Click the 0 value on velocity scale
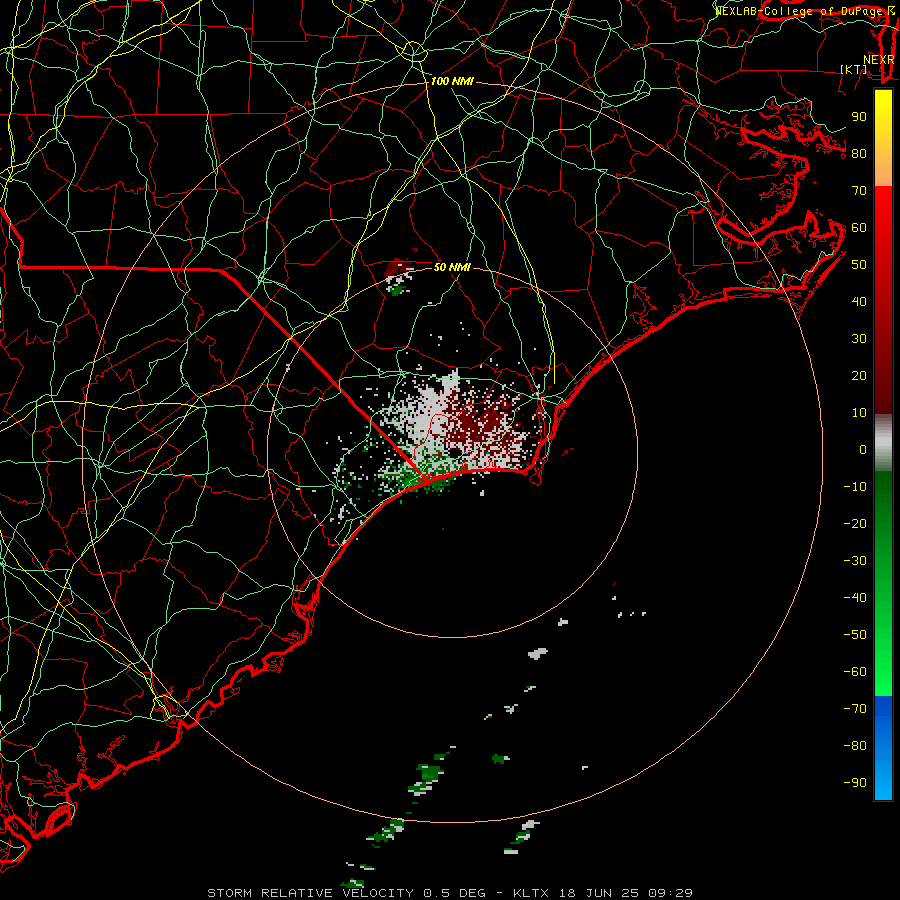This screenshot has height=900, width=900. 863,450
